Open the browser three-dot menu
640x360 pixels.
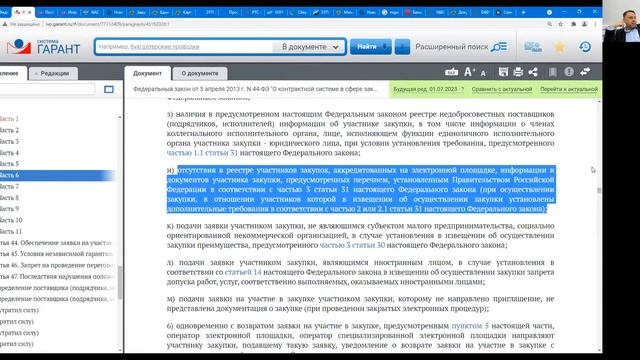coord(595,24)
